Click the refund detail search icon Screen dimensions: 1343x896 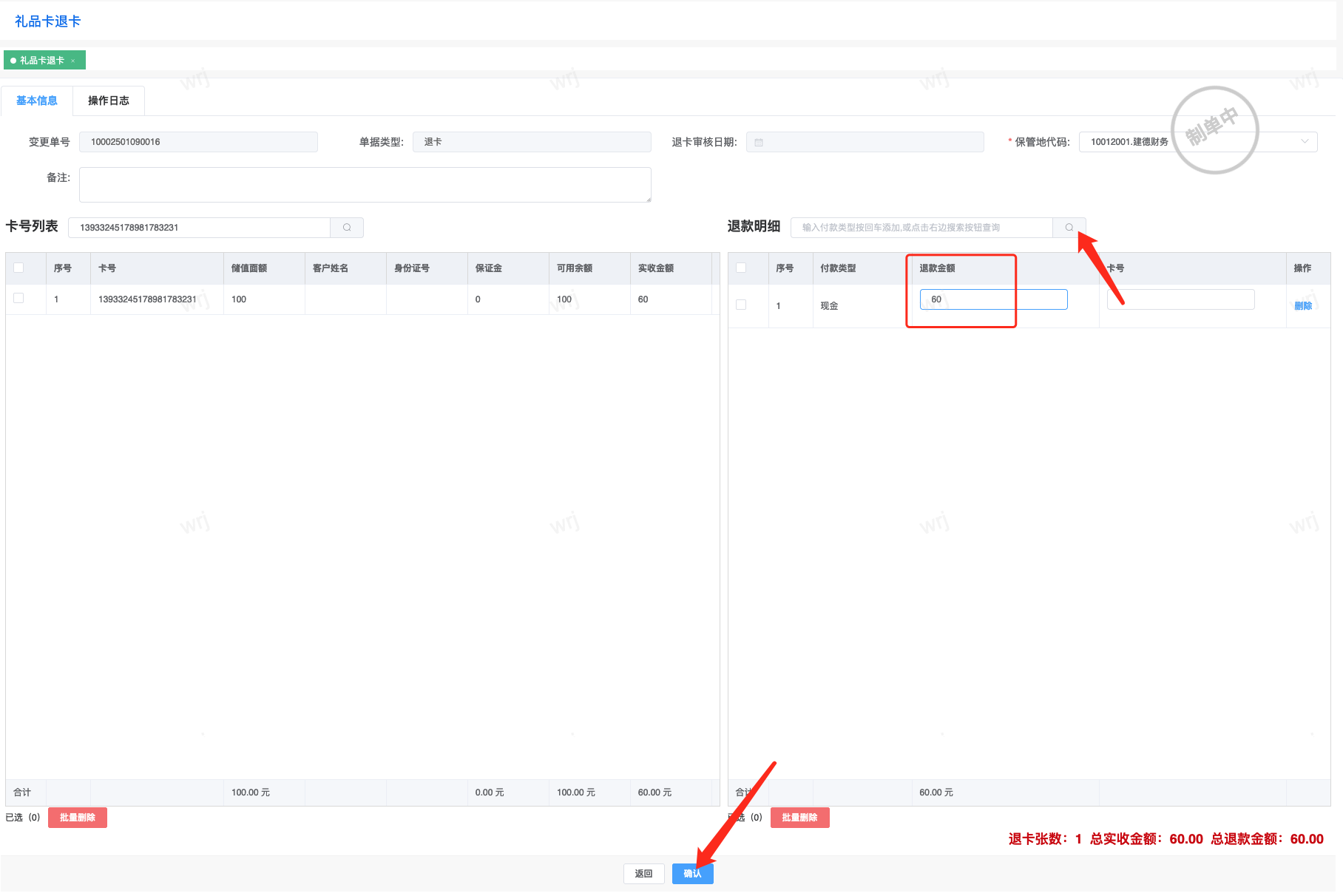click(x=1069, y=228)
